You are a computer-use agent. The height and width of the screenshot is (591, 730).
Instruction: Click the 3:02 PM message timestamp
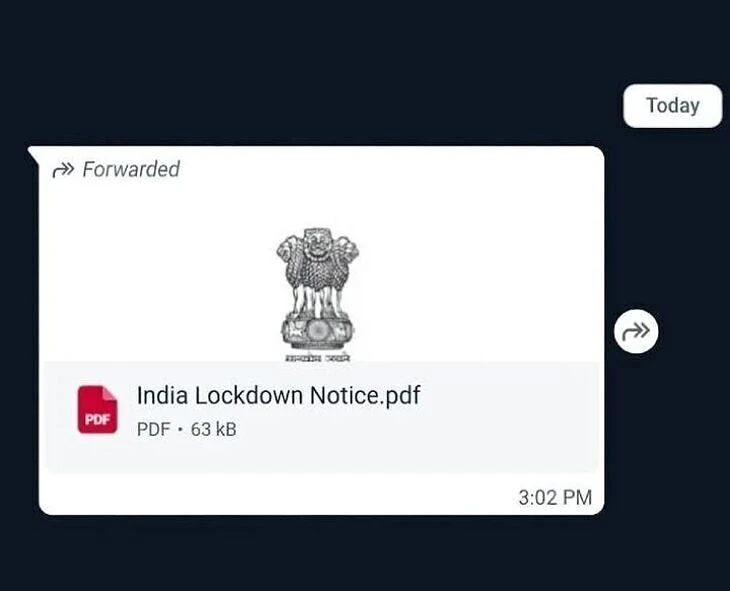pos(555,497)
